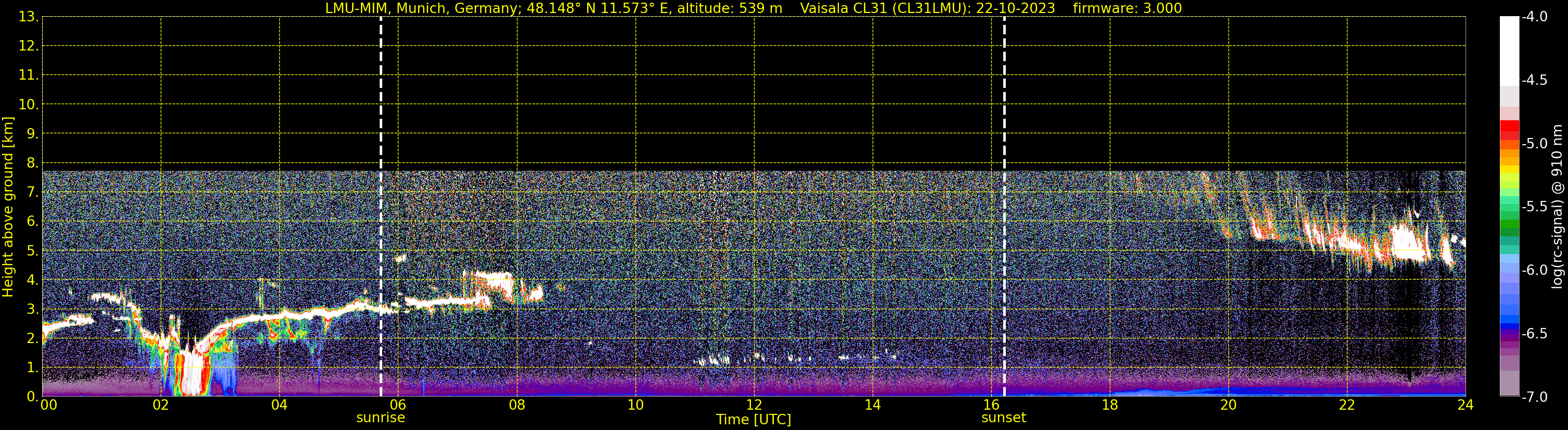Click the "sunset" label below the time axis
Image resolution: width=1568 pixels, height=430 pixels.
tap(1004, 418)
